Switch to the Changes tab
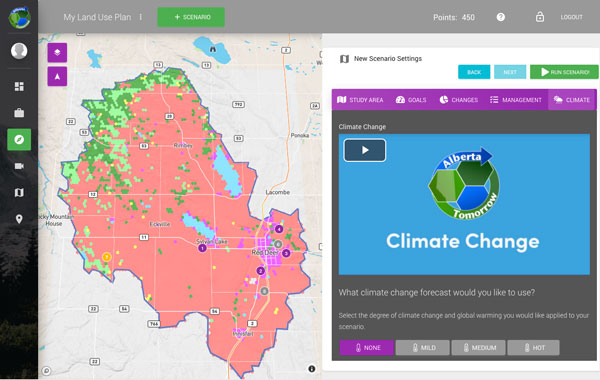600x380 pixels. 459,100
